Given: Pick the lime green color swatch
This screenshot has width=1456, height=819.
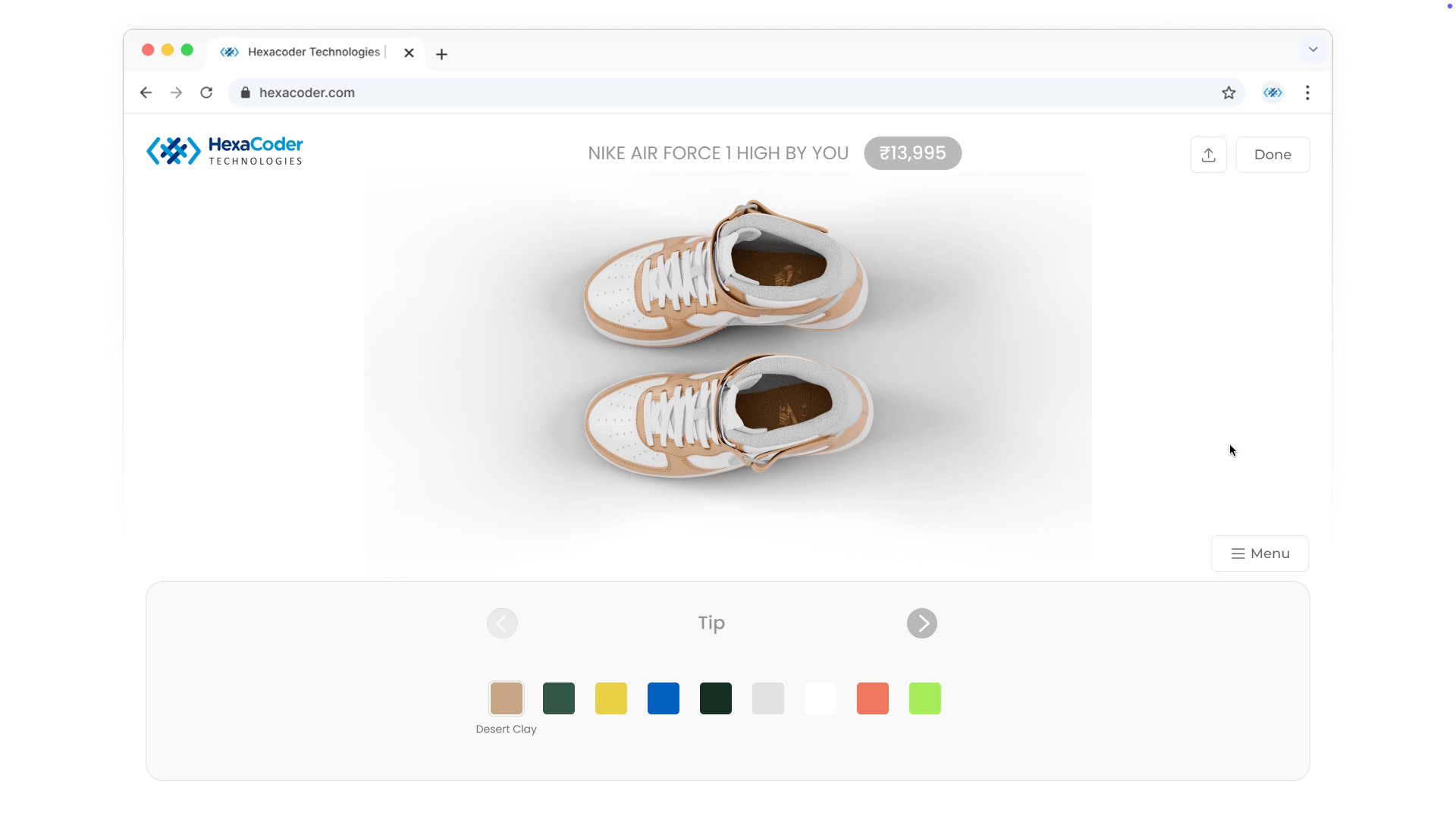Looking at the screenshot, I should point(924,698).
